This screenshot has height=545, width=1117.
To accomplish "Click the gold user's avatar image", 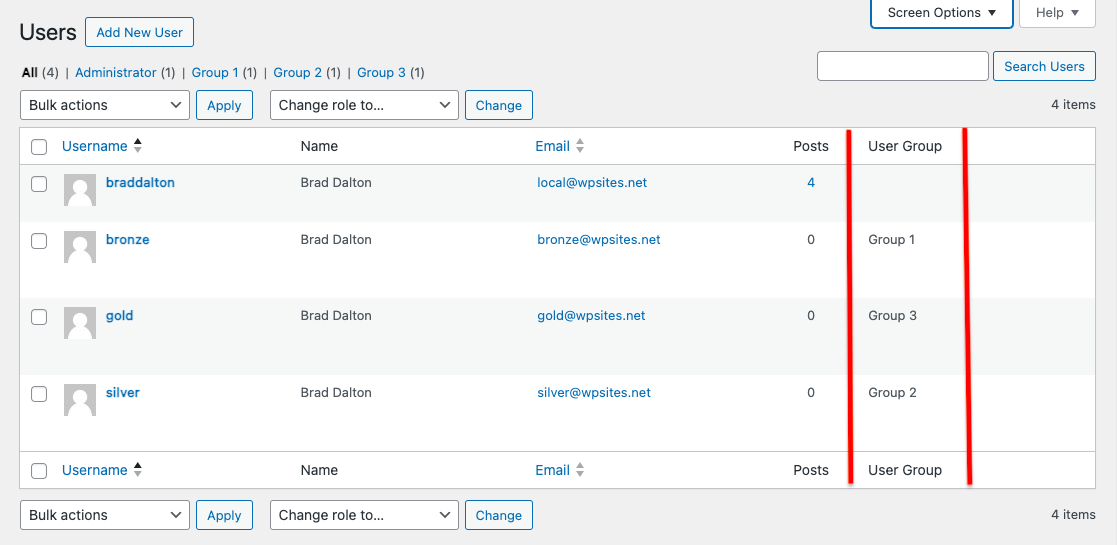I will coord(80,323).
